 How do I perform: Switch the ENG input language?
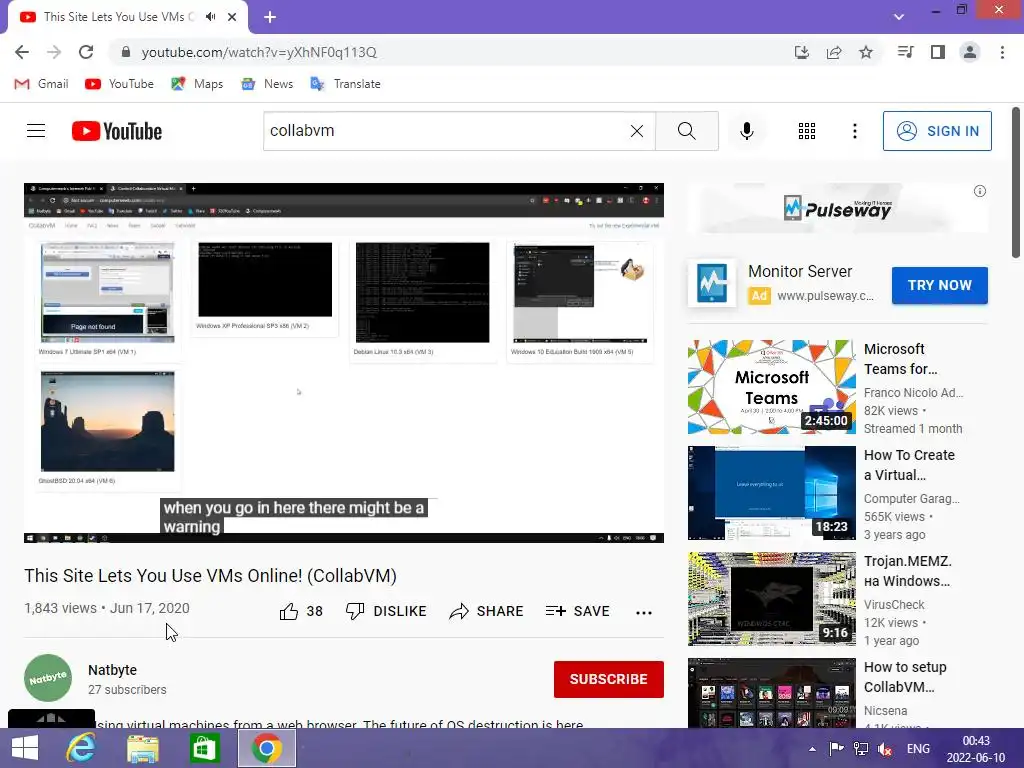(x=918, y=749)
